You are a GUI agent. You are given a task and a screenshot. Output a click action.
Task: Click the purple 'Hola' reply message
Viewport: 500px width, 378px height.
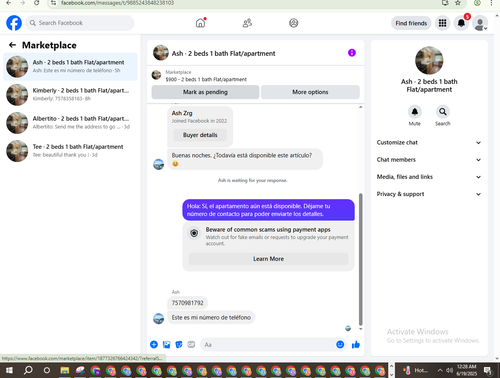click(x=268, y=210)
